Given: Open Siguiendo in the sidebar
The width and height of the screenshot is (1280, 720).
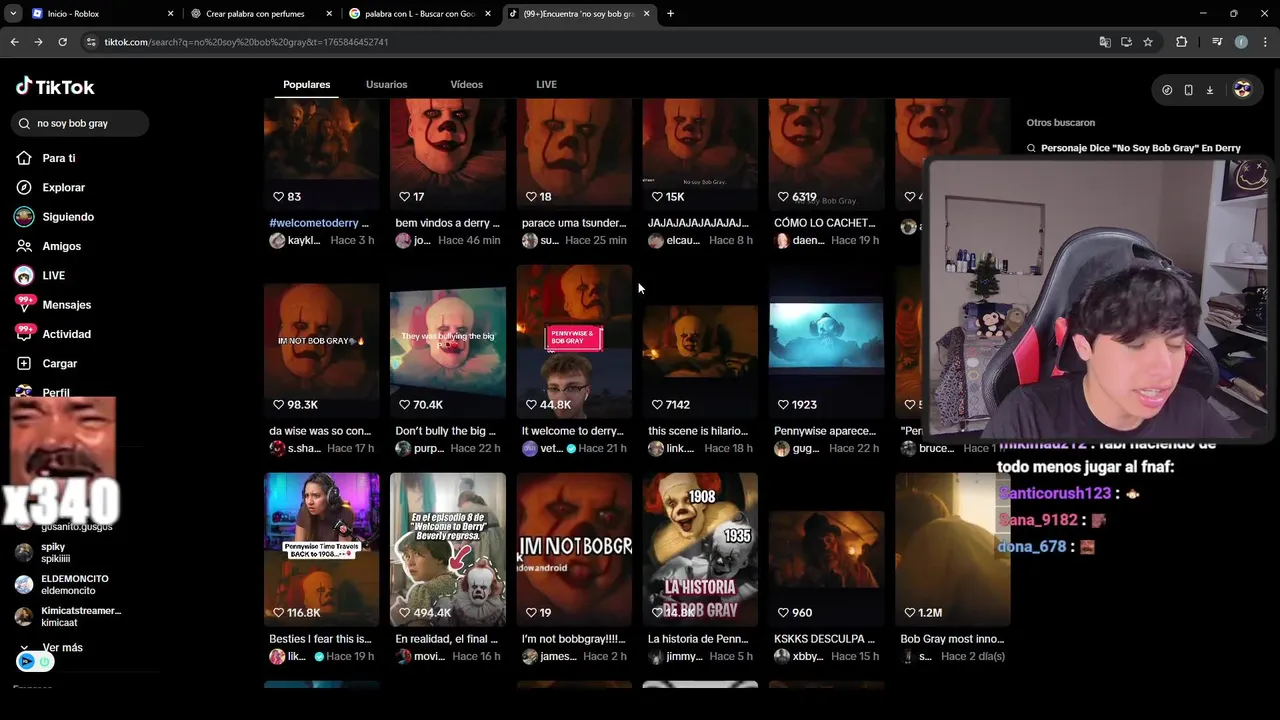Looking at the screenshot, I should [x=54, y=217].
